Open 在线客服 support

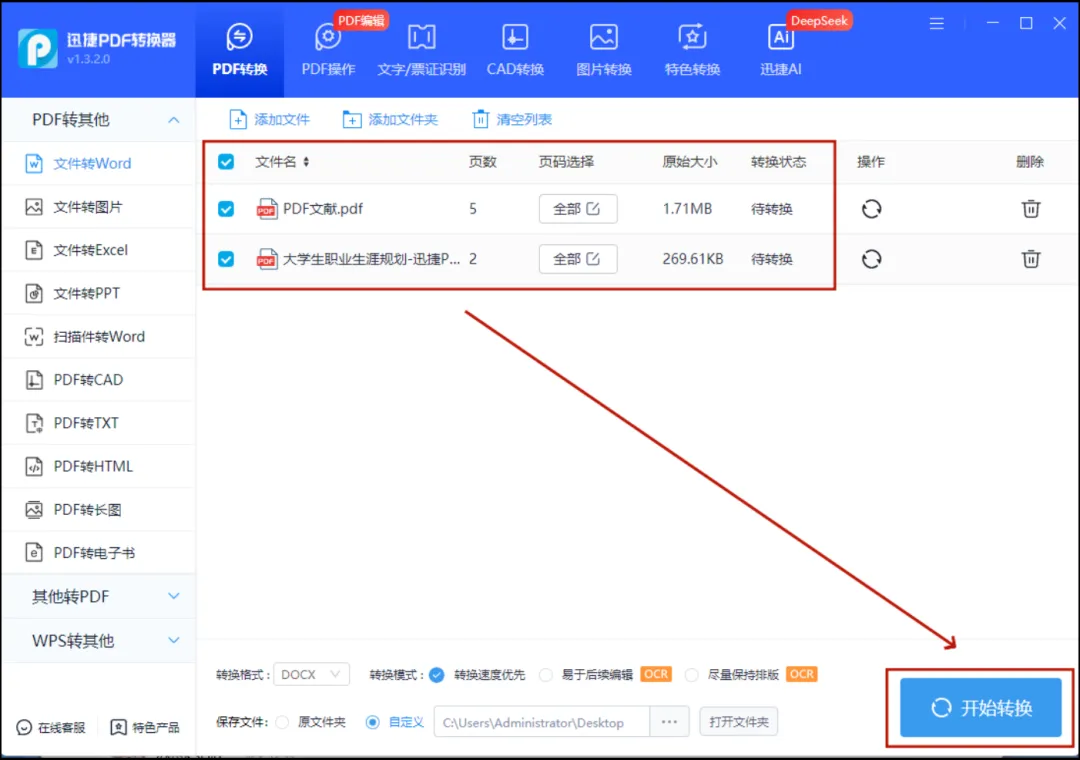[51, 728]
